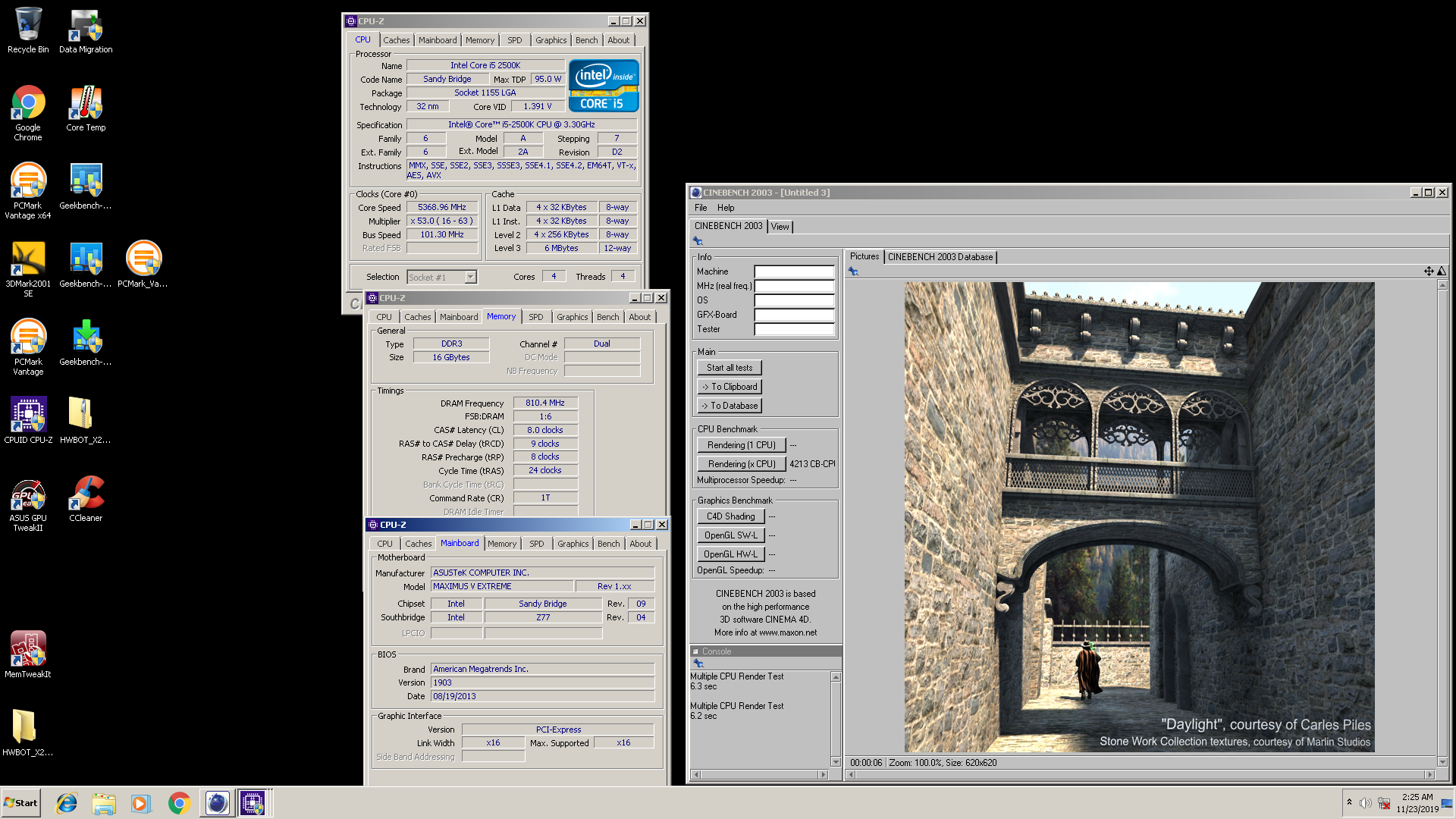Click the pin icon in the Console panel
Screen dimensions: 1456x819
pyautogui.click(x=698, y=664)
